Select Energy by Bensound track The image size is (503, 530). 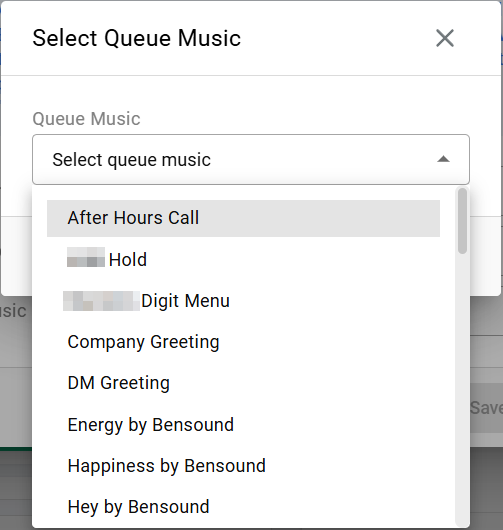pos(243,425)
